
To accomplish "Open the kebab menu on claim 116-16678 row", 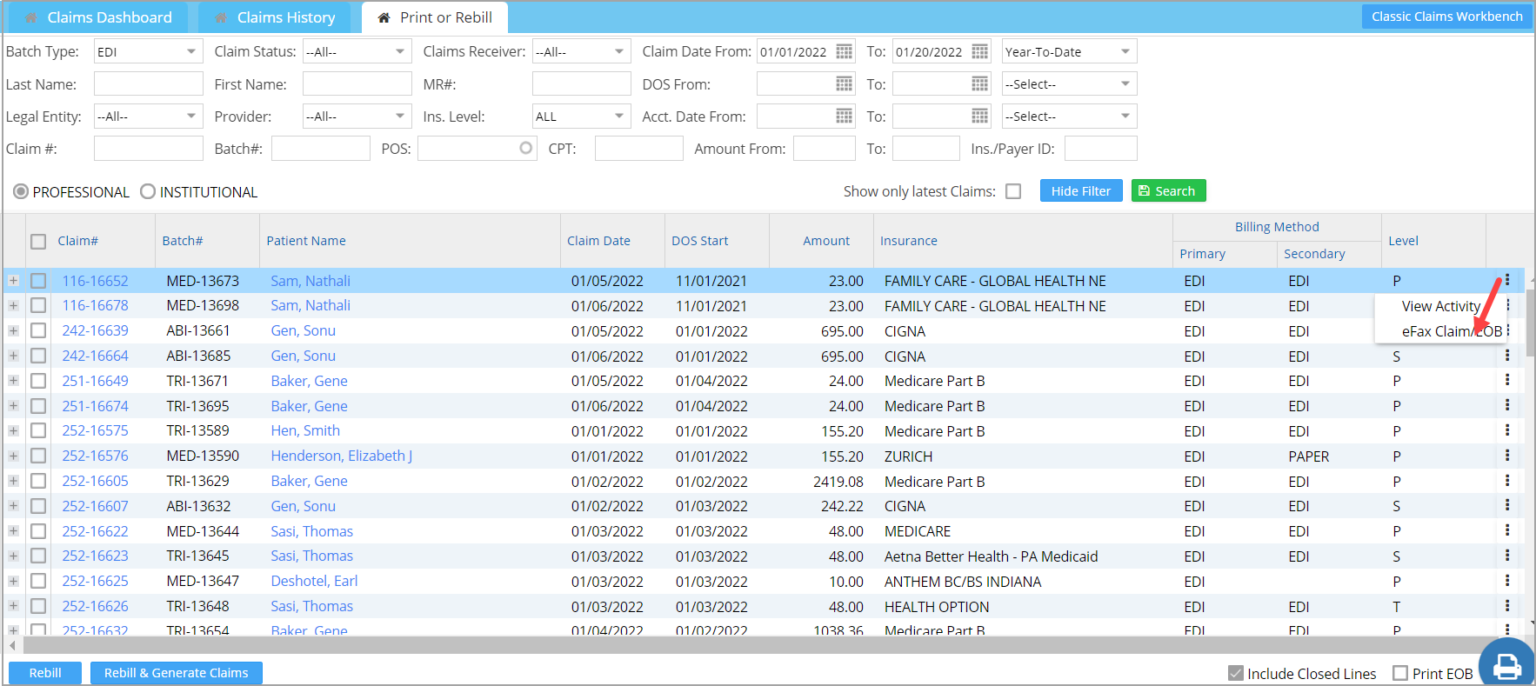I will (x=1508, y=305).
